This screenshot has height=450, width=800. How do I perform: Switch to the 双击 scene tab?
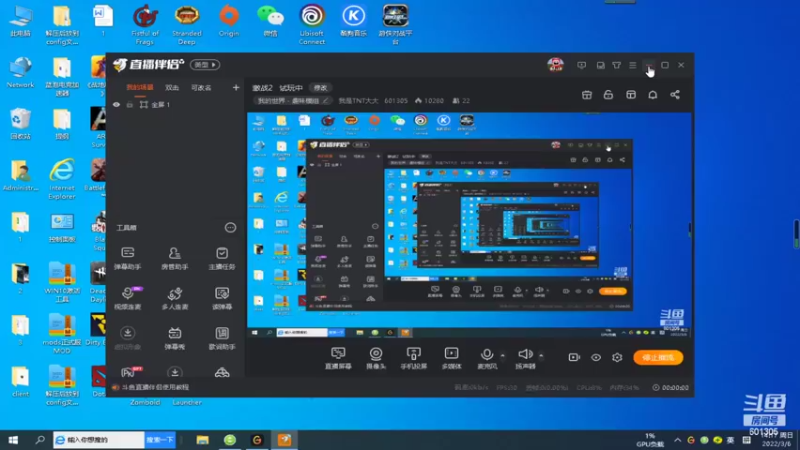(172, 88)
